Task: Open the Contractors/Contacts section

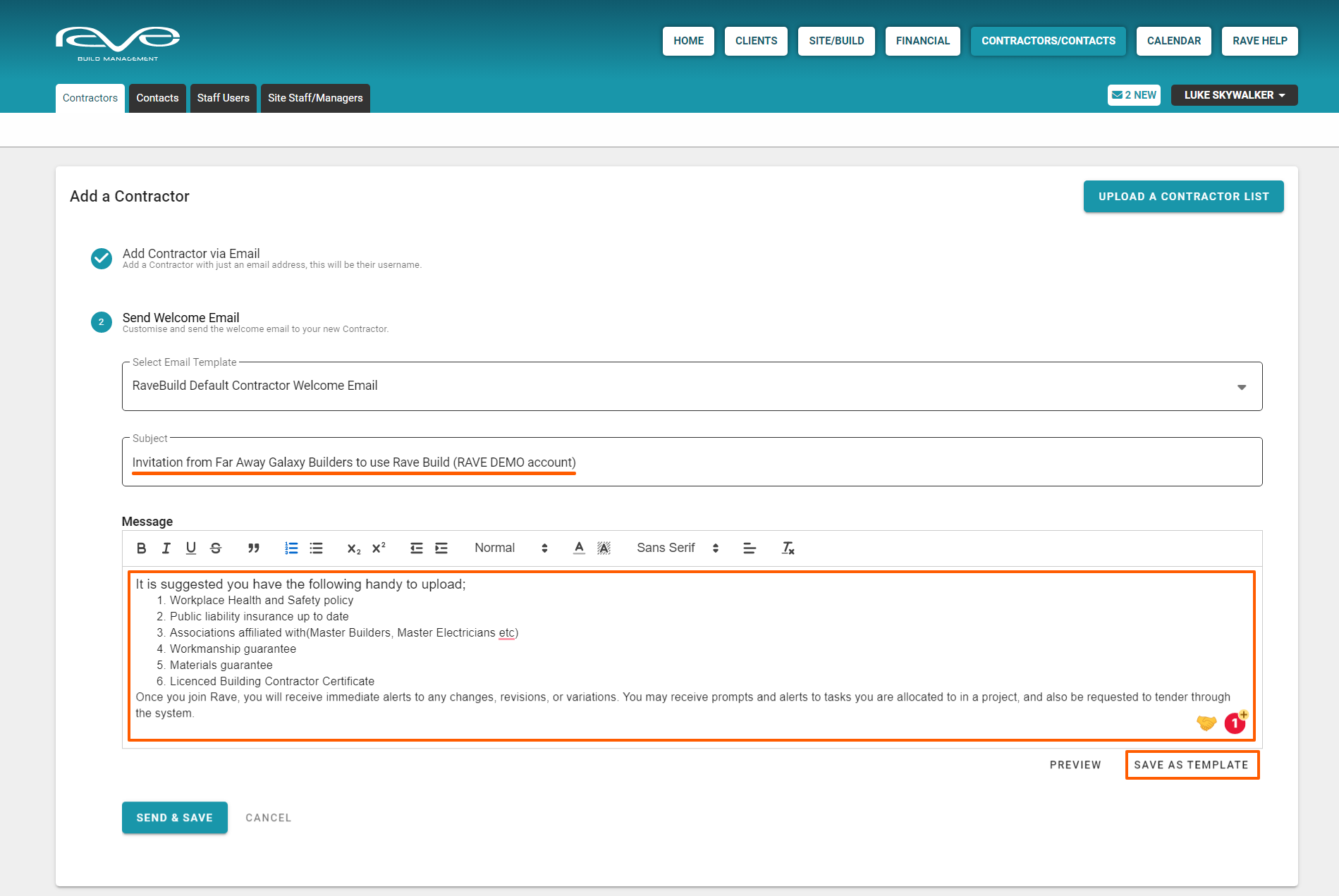Action: [x=1048, y=41]
